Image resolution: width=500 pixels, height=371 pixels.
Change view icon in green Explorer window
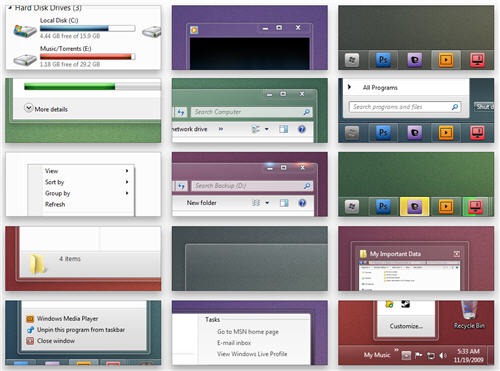pyautogui.click(x=256, y=129)
